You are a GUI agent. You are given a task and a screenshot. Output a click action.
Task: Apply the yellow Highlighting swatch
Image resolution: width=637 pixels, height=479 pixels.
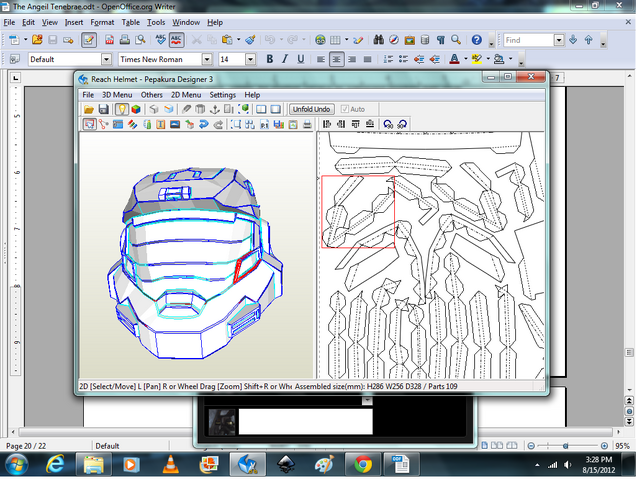(477, 59)
